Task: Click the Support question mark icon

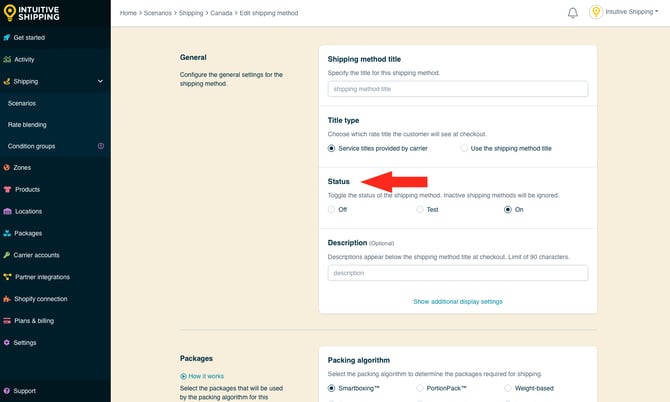Action: coord(6,391)
